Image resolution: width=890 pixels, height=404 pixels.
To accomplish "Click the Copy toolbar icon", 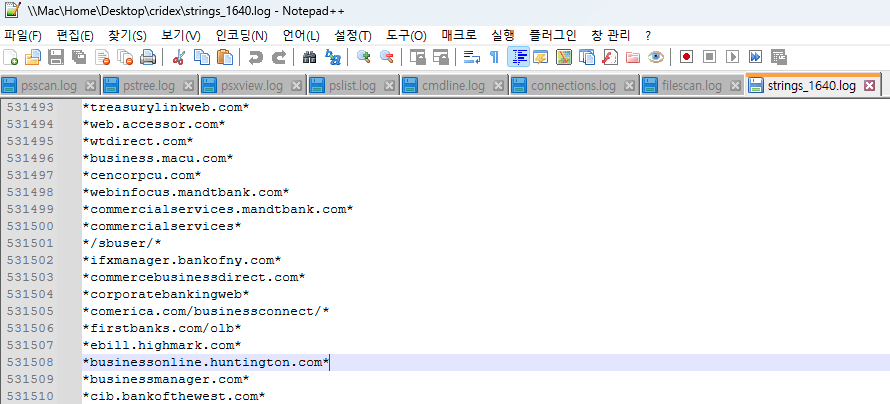I will tap(202, 57).
